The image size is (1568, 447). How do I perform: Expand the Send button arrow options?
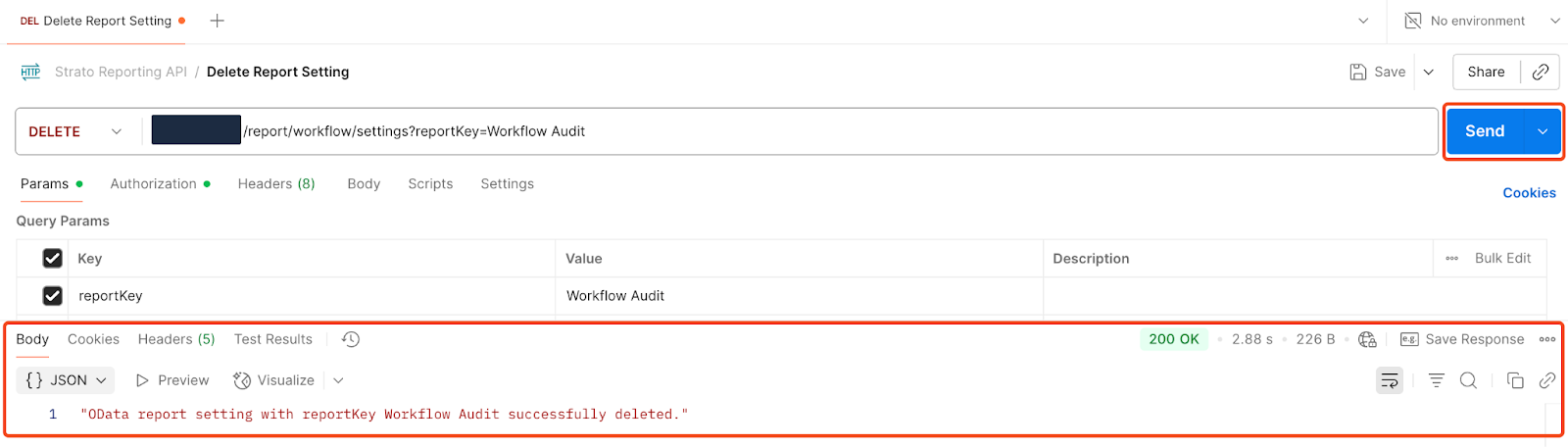coord(1543,131)
